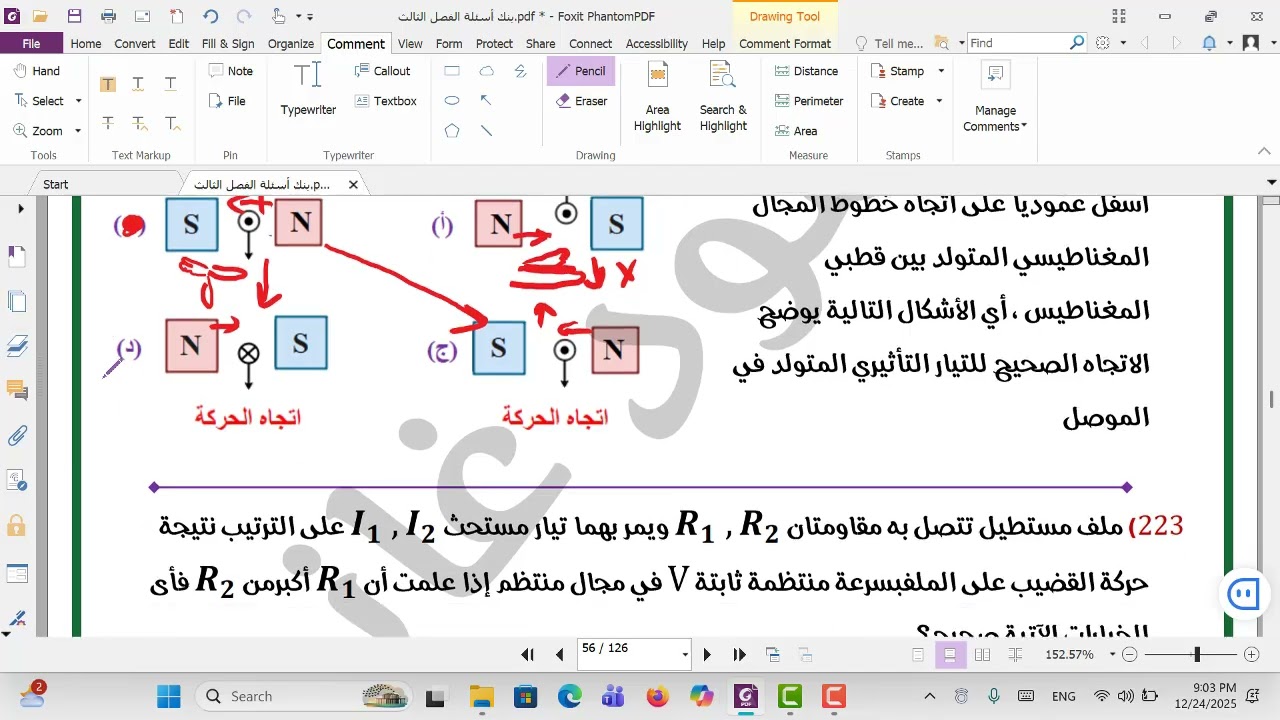Add a Note comment
Screen dimensions: 1280x720
coord(230,71)
